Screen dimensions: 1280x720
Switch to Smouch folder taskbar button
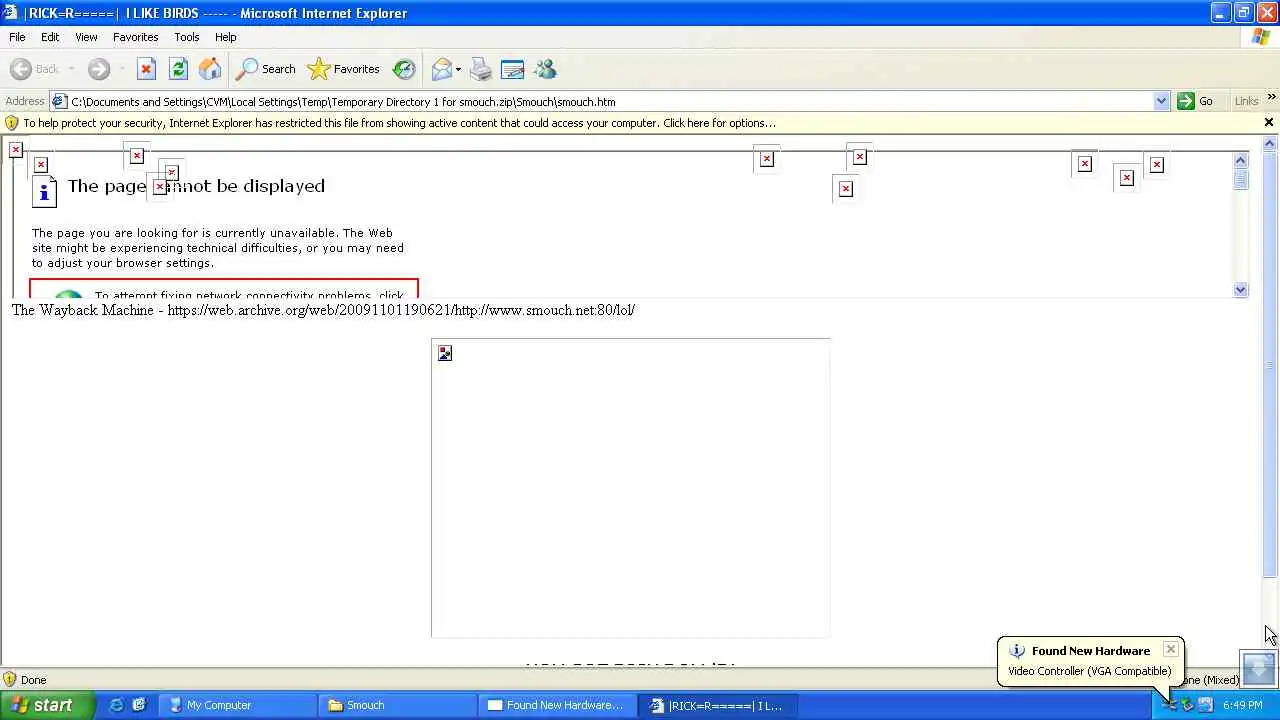click(x=398, y=705)
